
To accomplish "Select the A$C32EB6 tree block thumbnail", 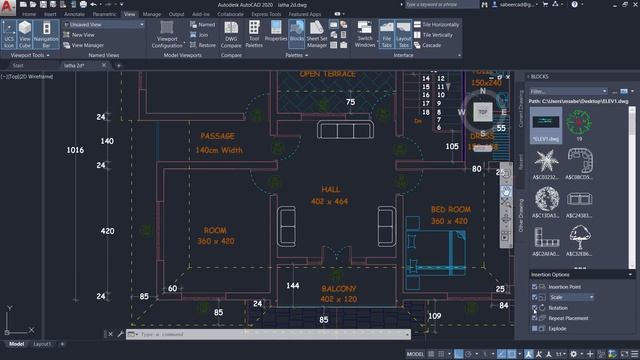I will (x=579, y=240).
